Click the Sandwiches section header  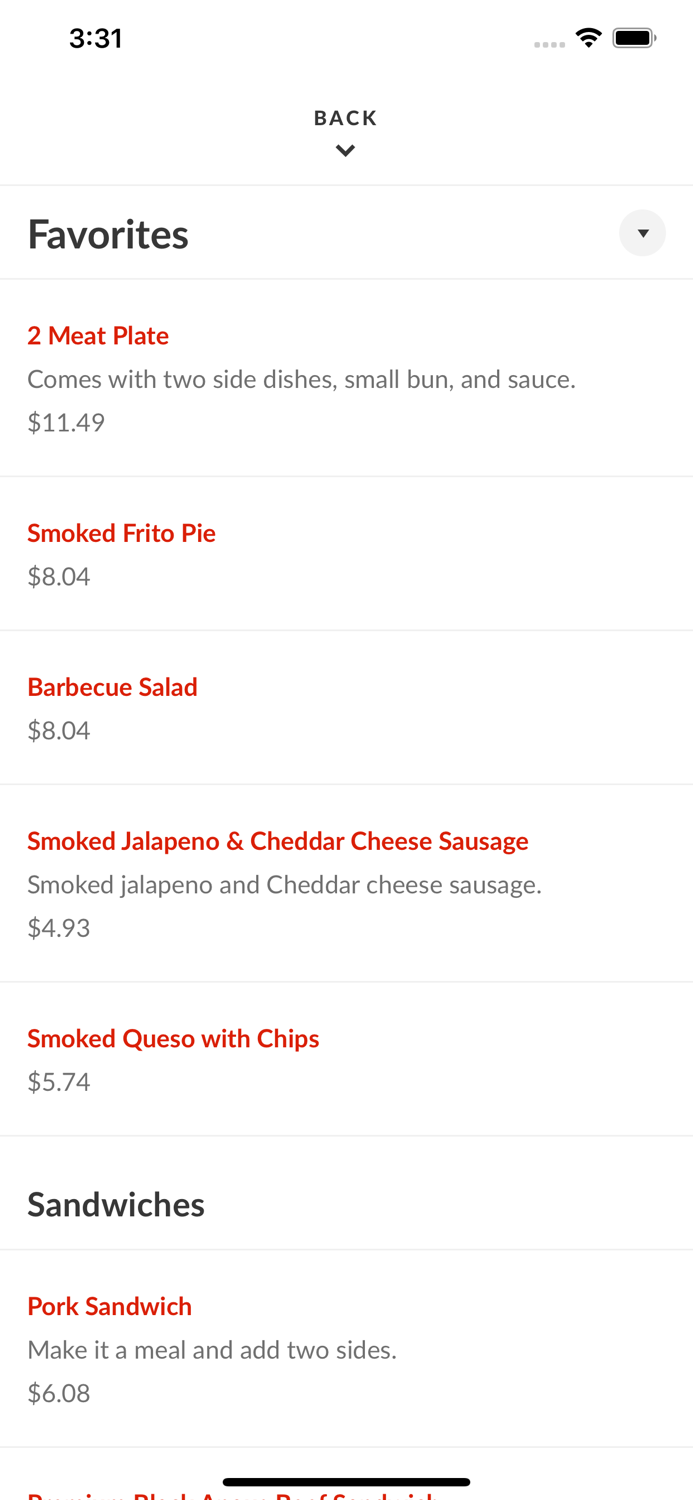(x=116, y=1204)
